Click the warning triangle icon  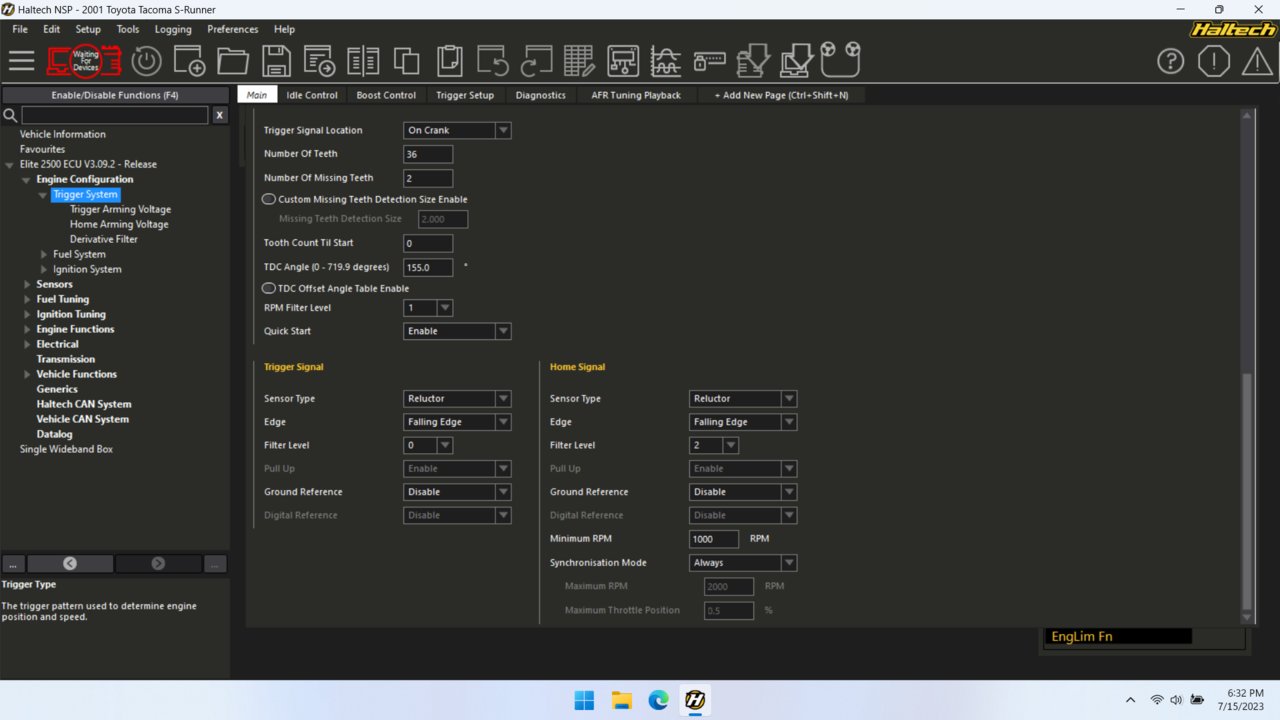(1257, 61)
